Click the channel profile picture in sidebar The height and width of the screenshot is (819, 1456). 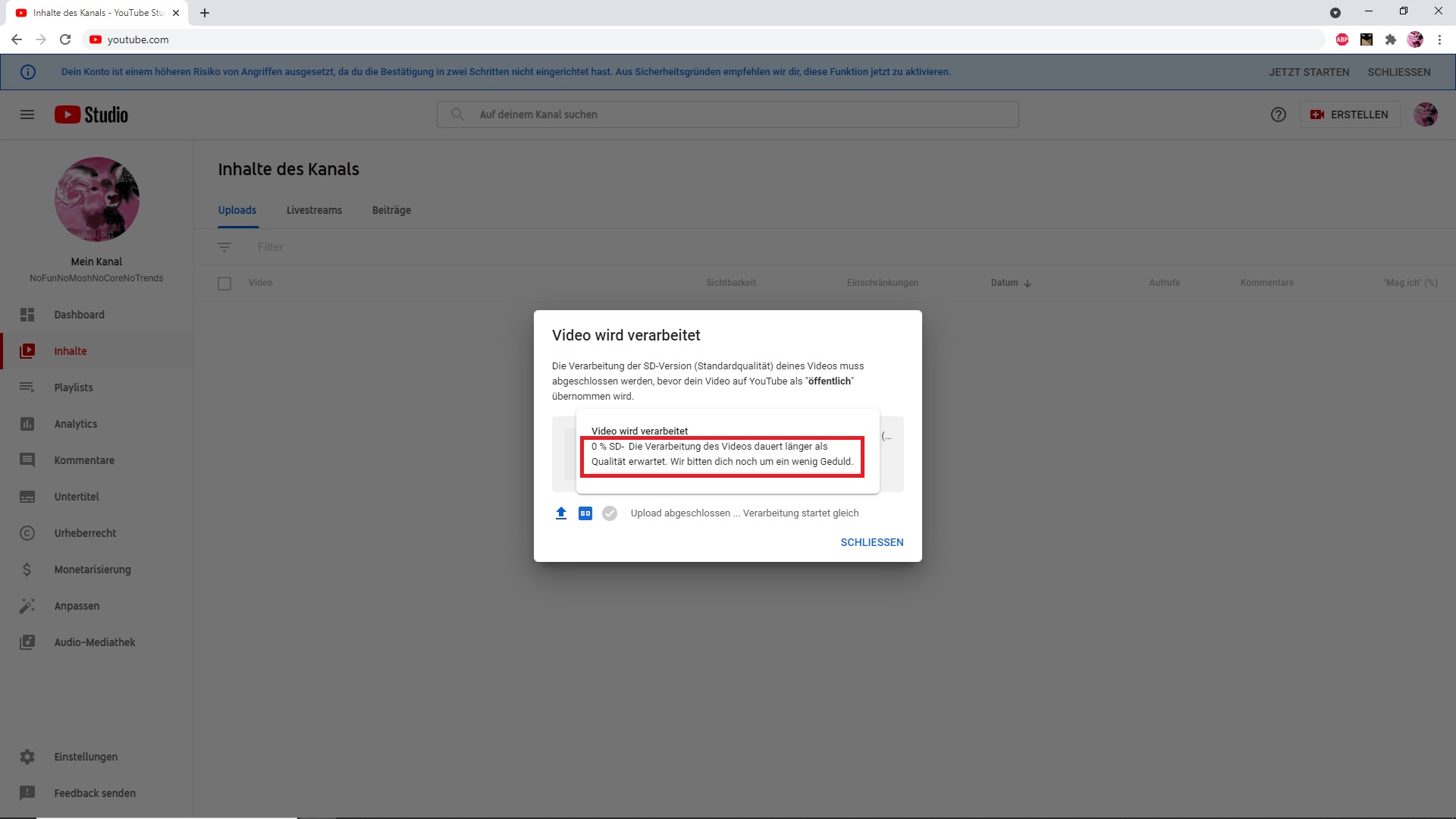[97, 199]
